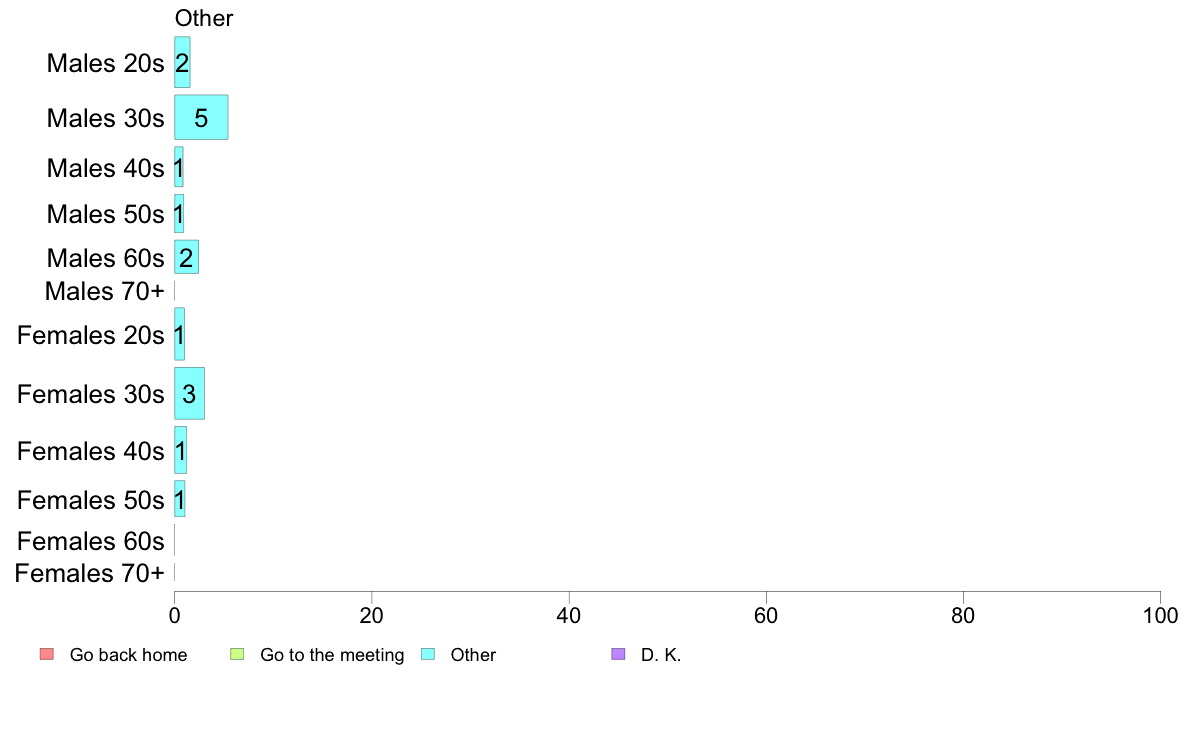This screenshot has height=736, width=1188.
Task: Select the Males 20s bar showing 2
Action: pyautogui.click(x=182, y=62)
